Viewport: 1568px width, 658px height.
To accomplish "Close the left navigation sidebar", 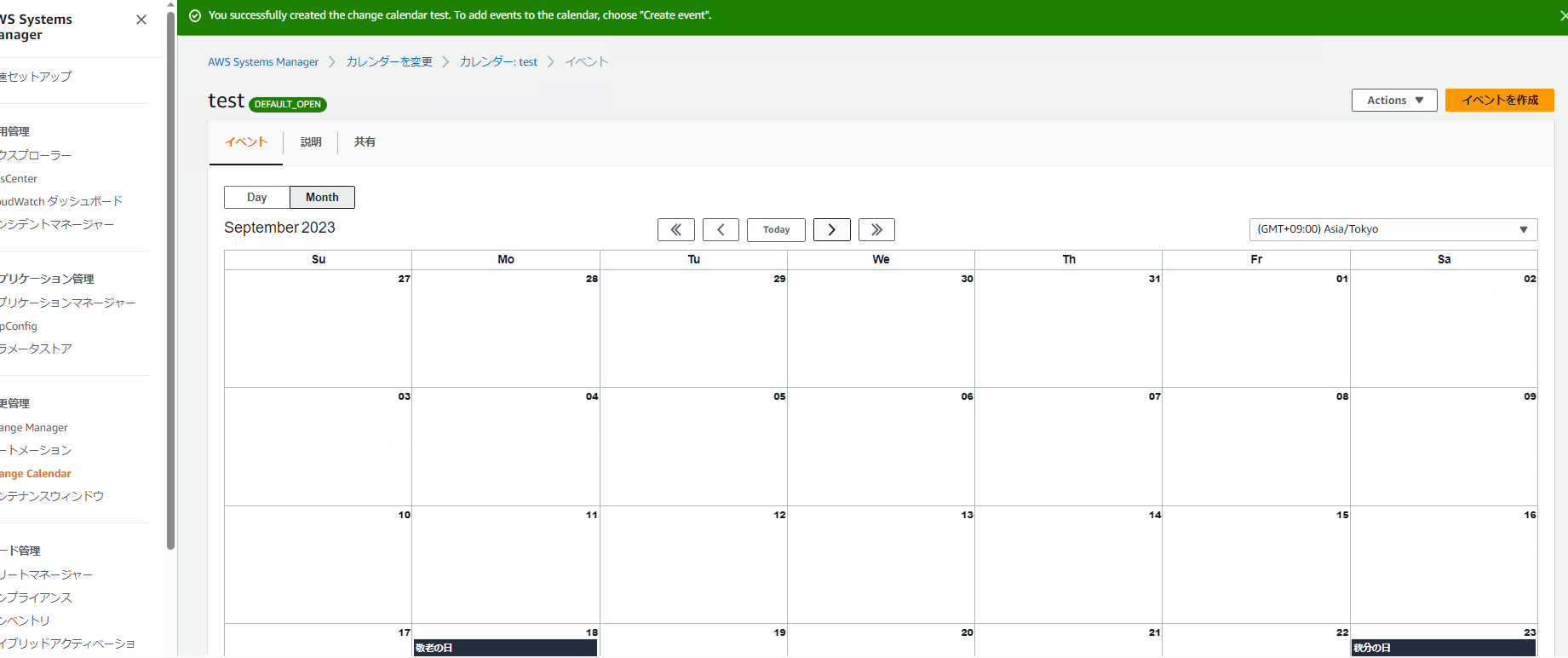I will coord(141,20).
